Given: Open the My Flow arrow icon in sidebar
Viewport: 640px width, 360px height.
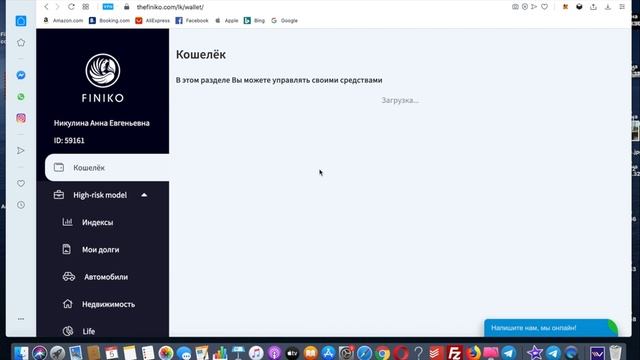Looking at the screenshot, I should (21, 151).
